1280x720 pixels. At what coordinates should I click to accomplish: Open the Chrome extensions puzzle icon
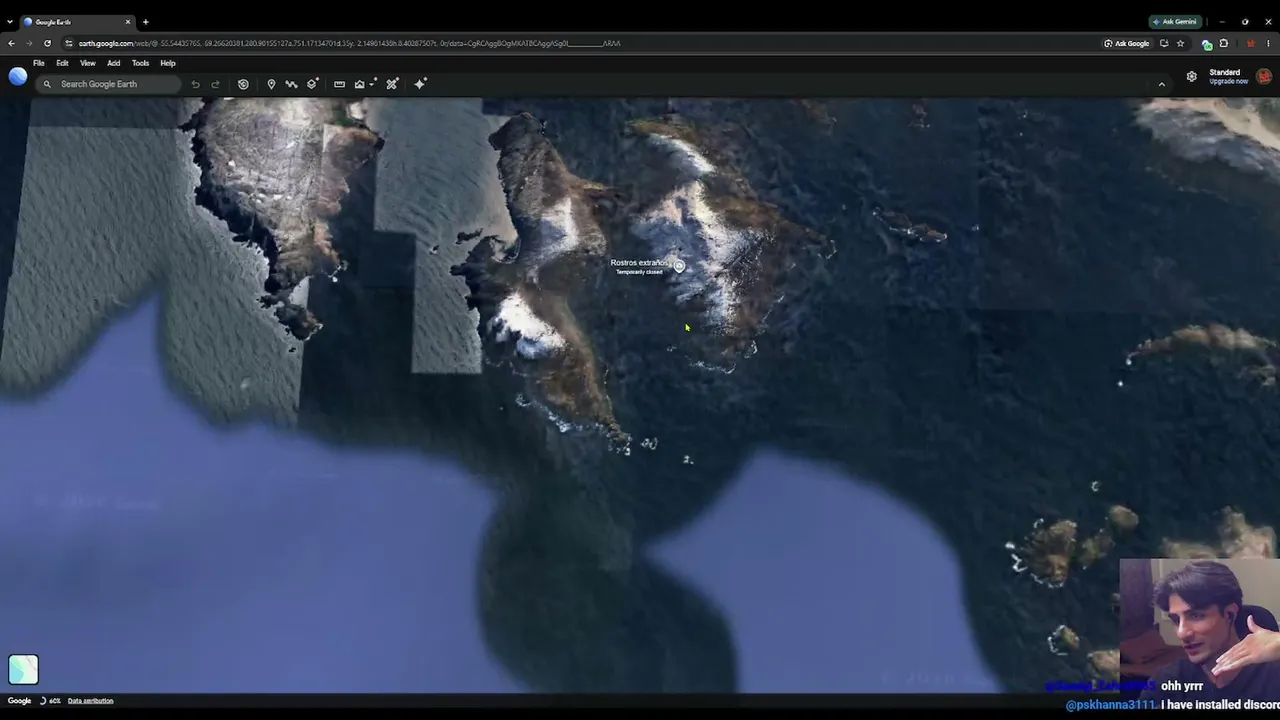pyautogui.click(x=1224, y=43)
